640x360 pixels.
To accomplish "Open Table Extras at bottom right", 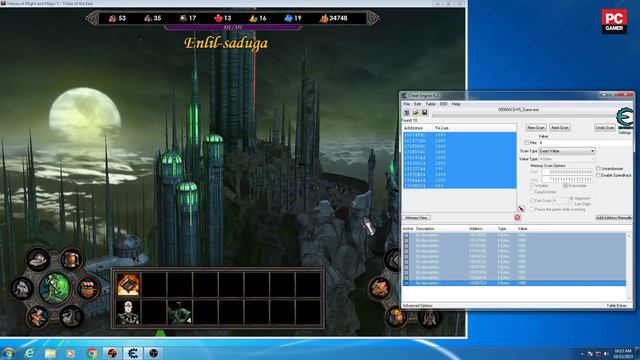I will [x=616, y=305].
